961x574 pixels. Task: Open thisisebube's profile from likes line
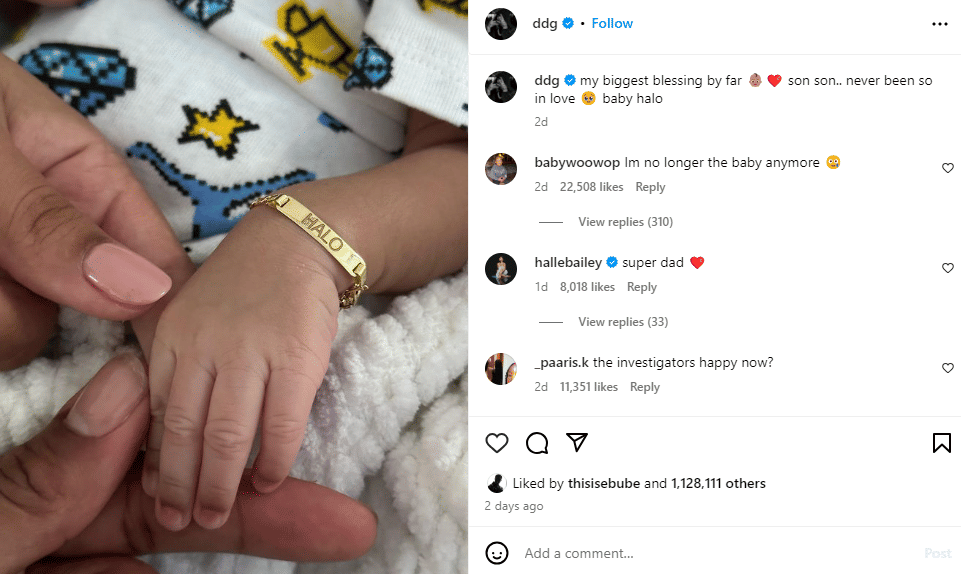click(x=604, y=483)
